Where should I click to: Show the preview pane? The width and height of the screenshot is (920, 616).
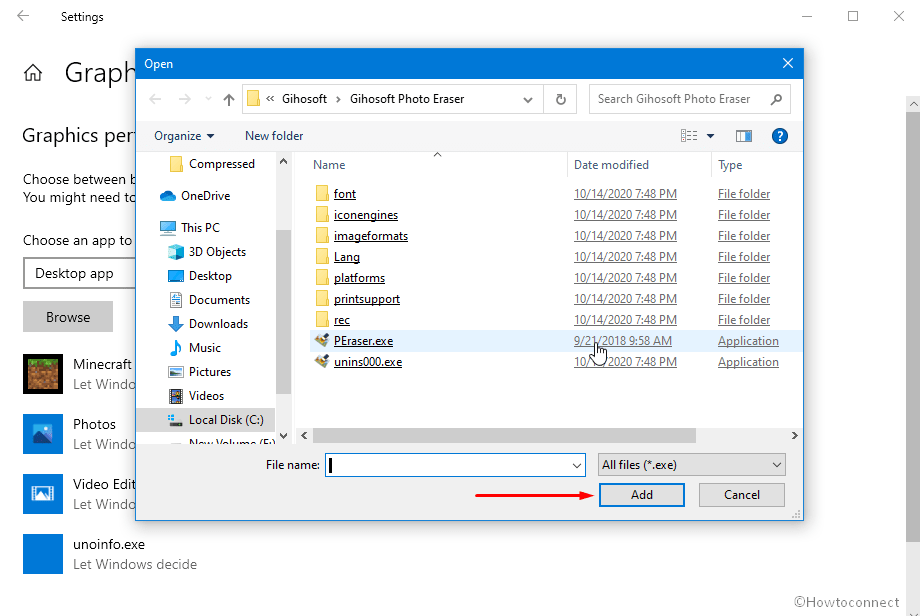(743, 136)
